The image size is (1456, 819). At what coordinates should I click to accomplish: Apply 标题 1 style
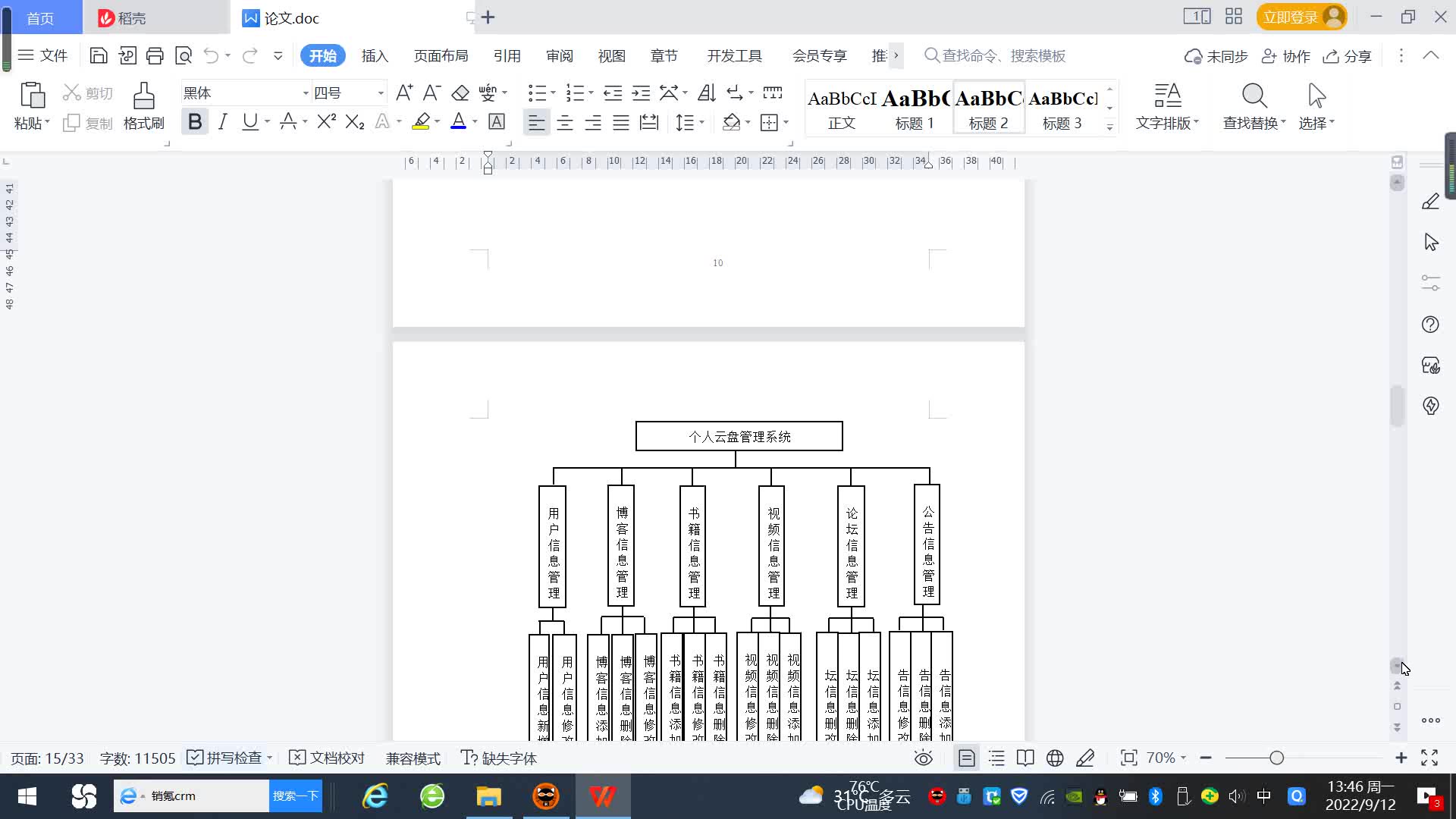tap(915, 109)
